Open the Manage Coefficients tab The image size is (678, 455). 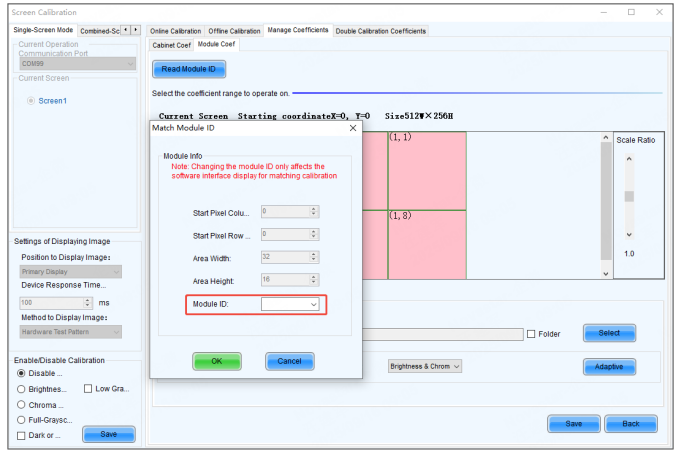click(x=298, y=30)
